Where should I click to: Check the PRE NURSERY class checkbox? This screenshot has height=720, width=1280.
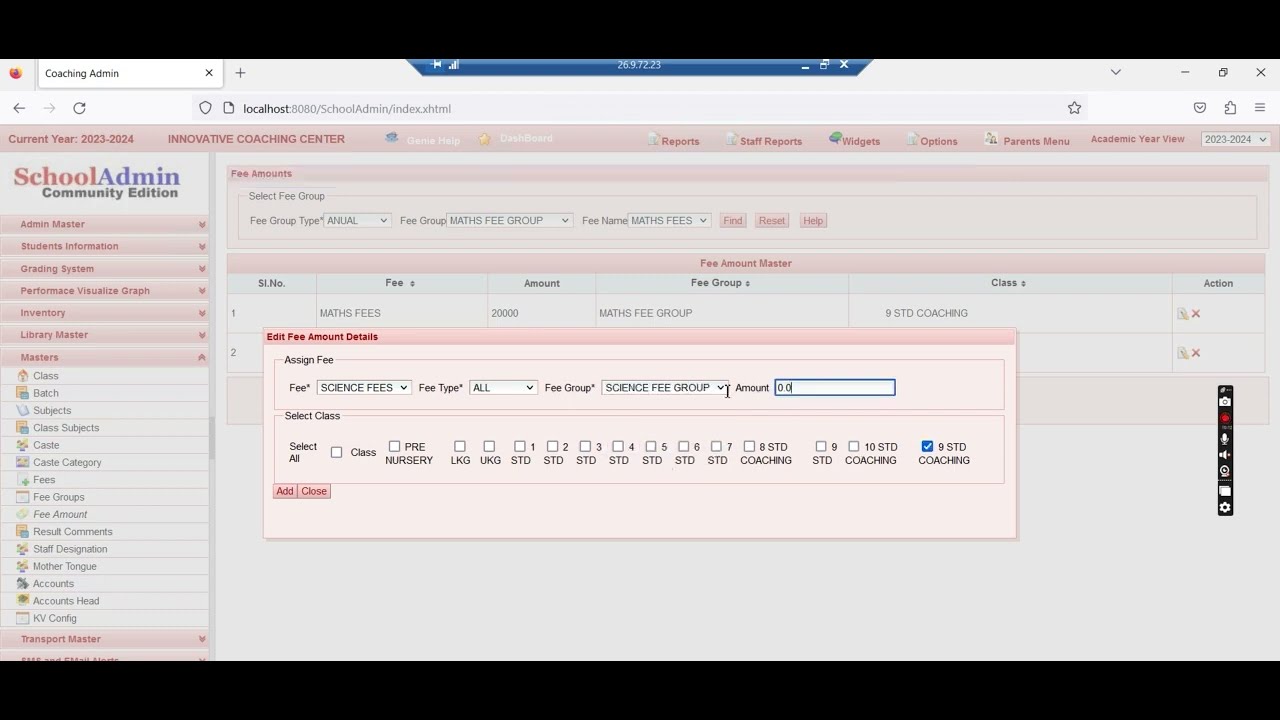click(394, 447)
